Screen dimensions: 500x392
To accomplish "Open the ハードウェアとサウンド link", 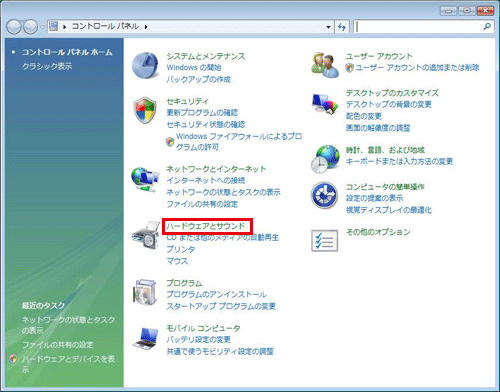I will [206, 226].
